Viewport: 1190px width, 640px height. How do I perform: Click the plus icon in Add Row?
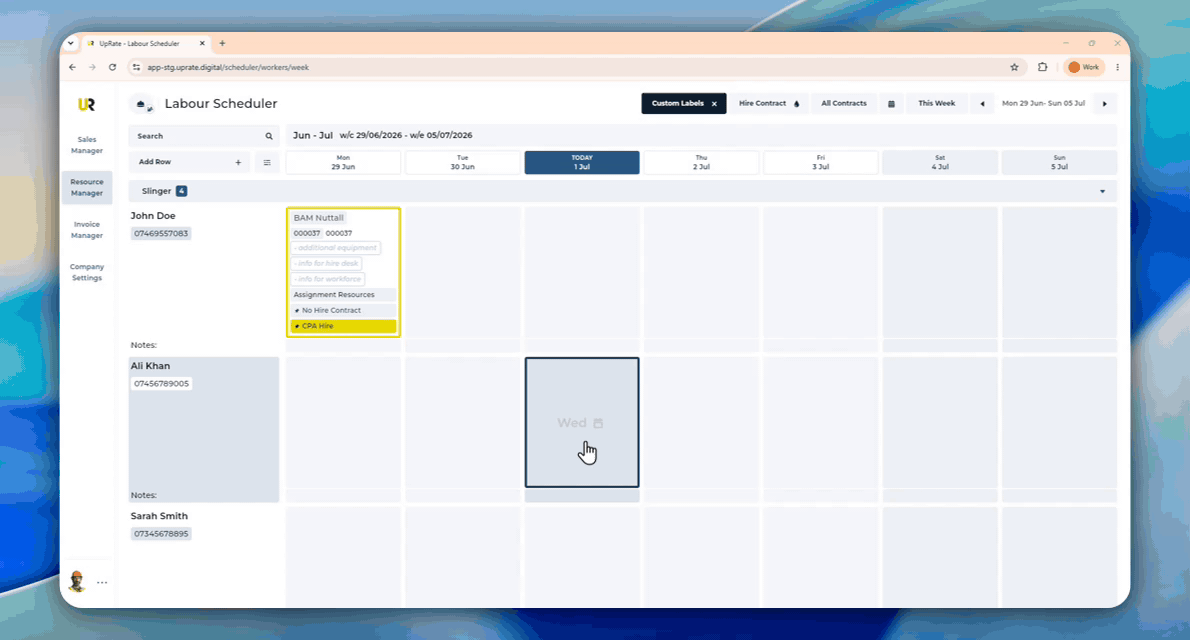238,162
